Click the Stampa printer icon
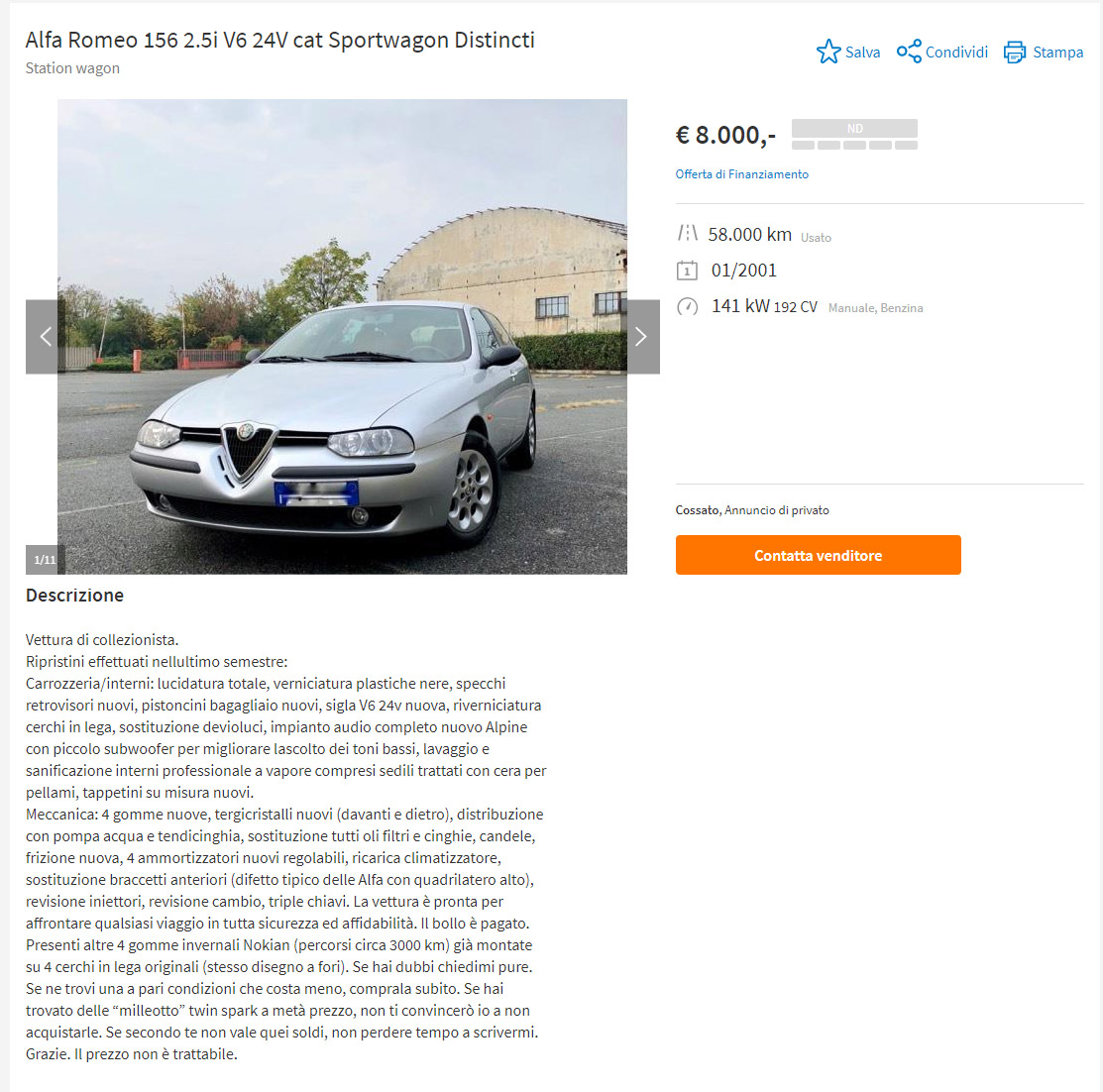Image resolution: width=1103 pixels, height=1092 pixels. (1015, 53)
